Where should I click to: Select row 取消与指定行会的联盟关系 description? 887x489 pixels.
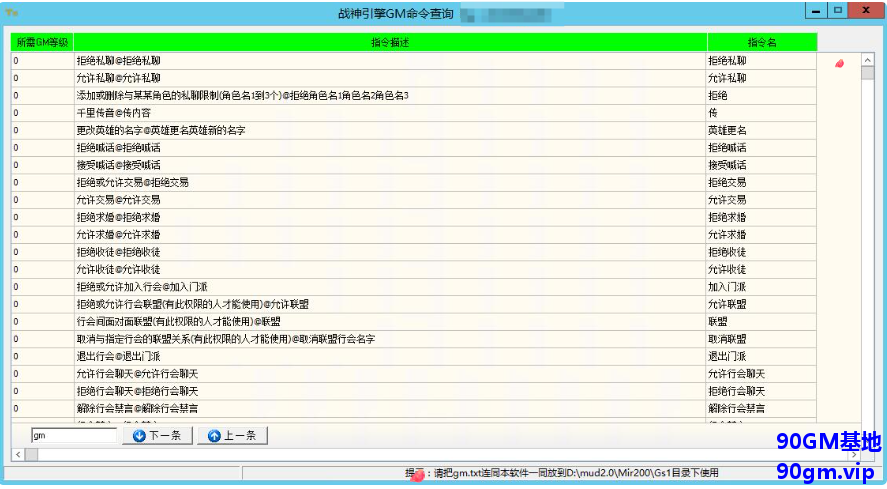(390, 339)
